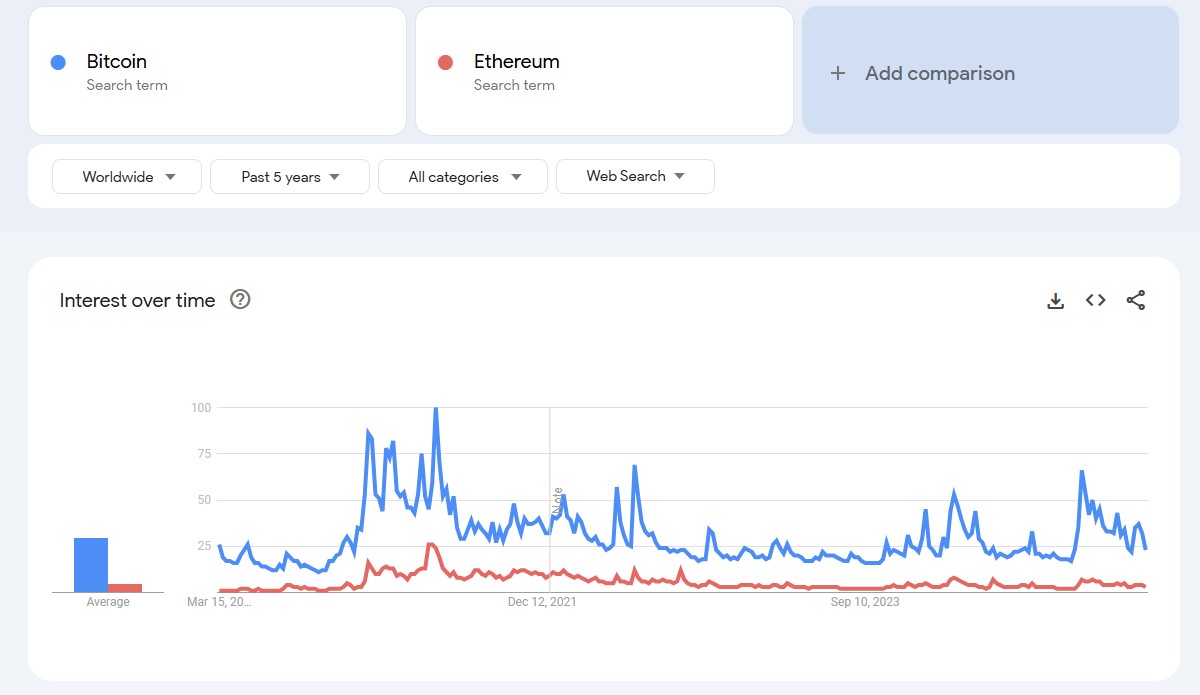1200x695 pixels.
Task: Select Ethereum's average interest bar
Action: click(124, 586)
